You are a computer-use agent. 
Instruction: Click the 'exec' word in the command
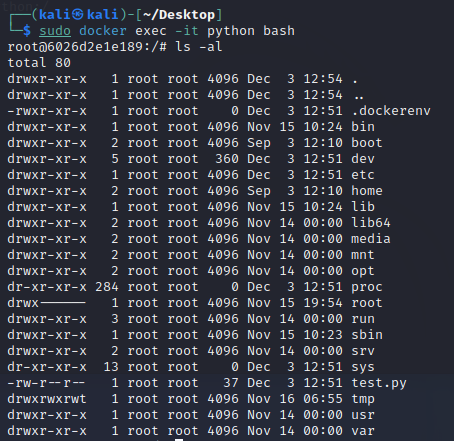pyautogui.click(x=151, y=31)
